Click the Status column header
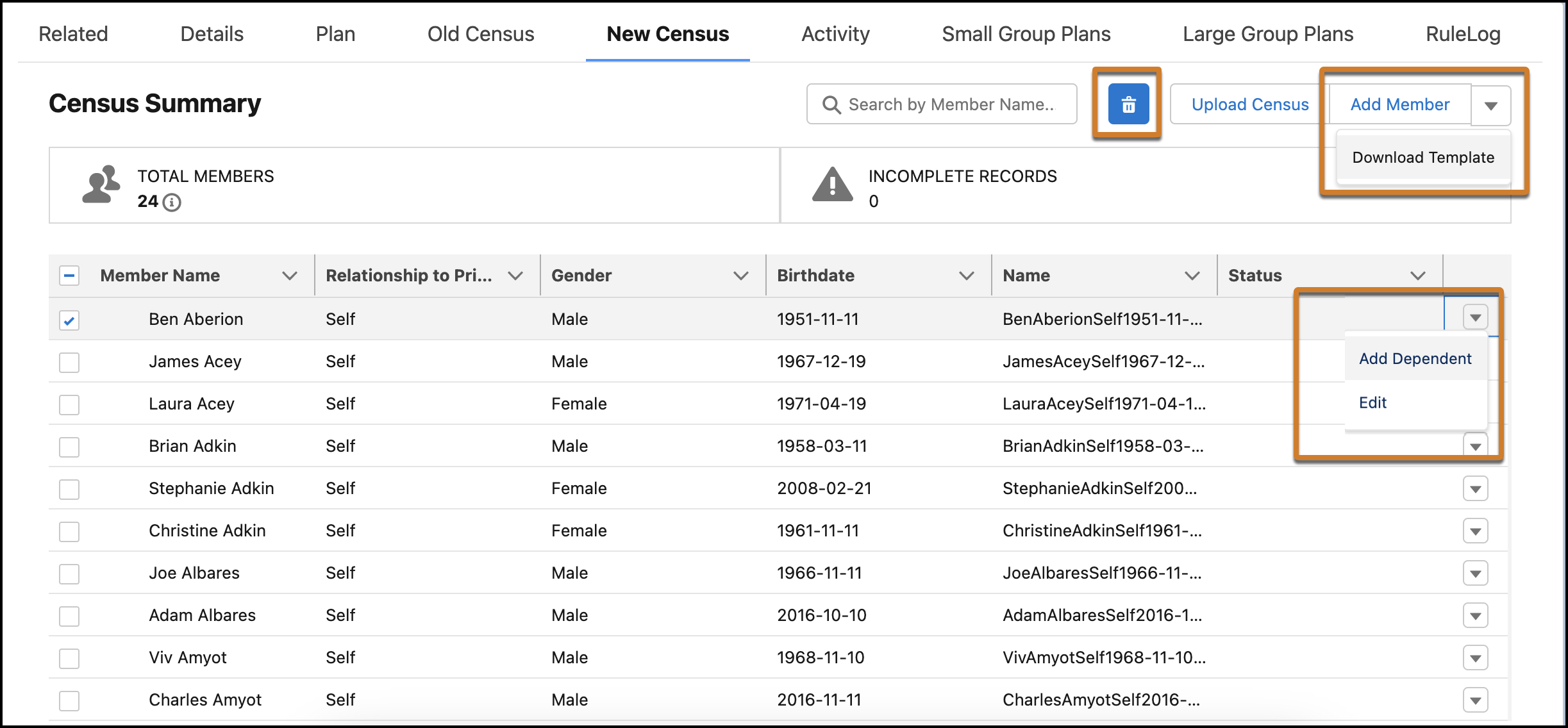Viewport: 1568px width, 728px height. (1255, 276)
